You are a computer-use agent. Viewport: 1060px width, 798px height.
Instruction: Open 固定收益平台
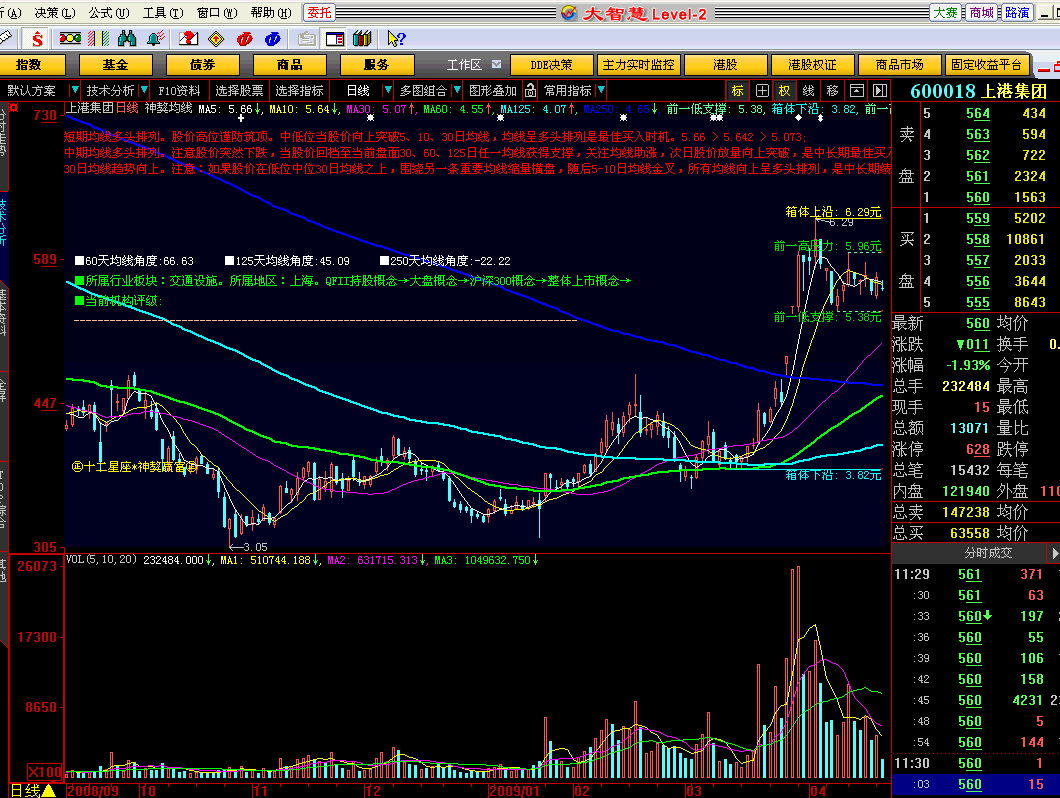pos(986,65)
